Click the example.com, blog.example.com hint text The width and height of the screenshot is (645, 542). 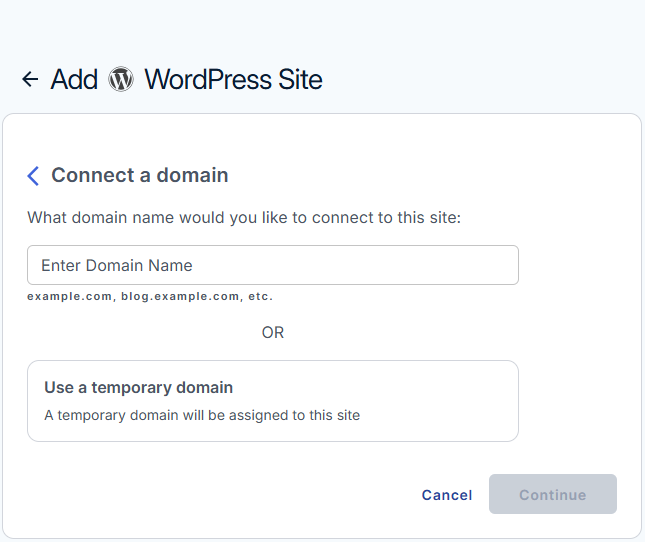click(150, 296)
